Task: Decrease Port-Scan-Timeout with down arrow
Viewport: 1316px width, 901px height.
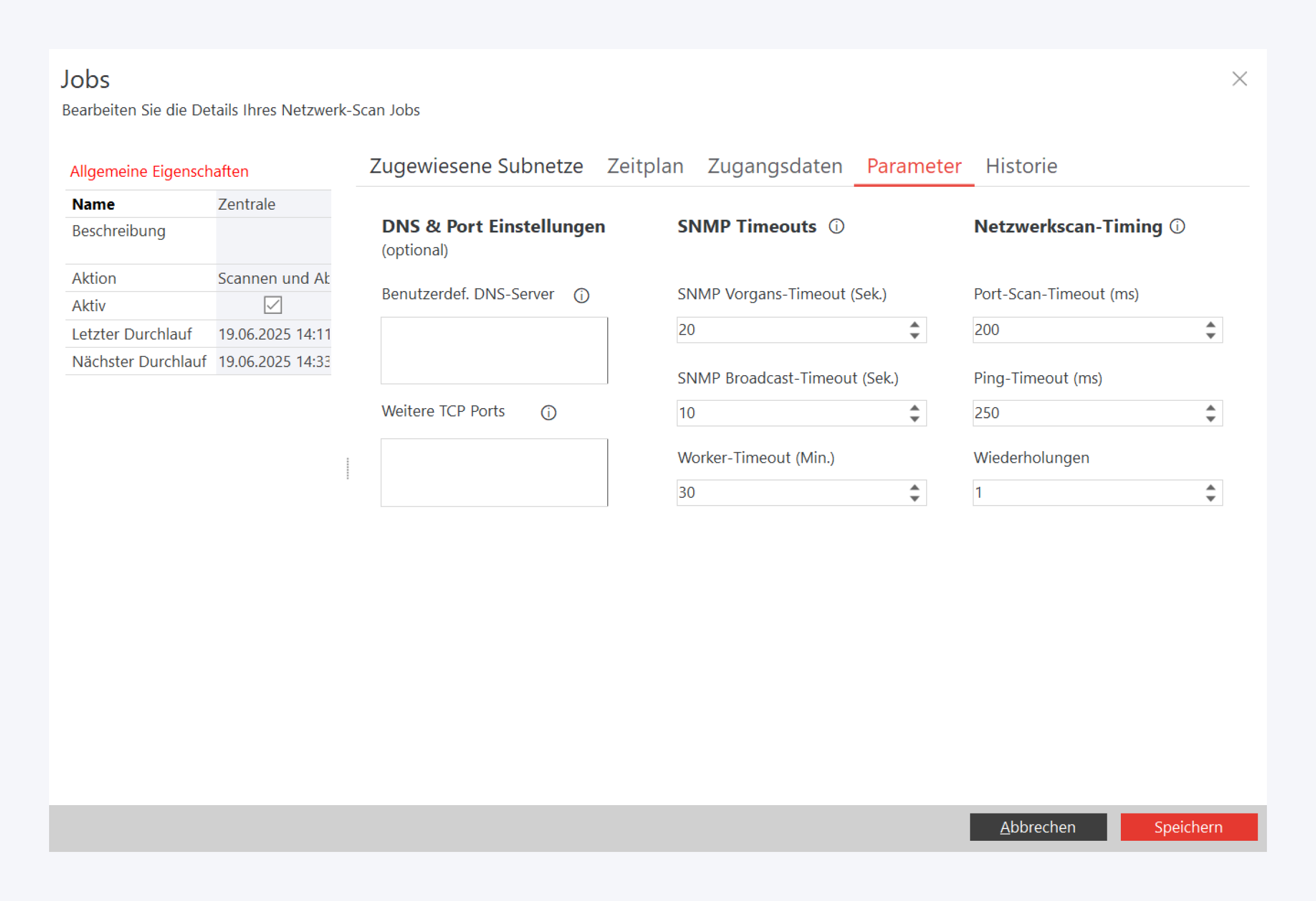Action: 1211,336
